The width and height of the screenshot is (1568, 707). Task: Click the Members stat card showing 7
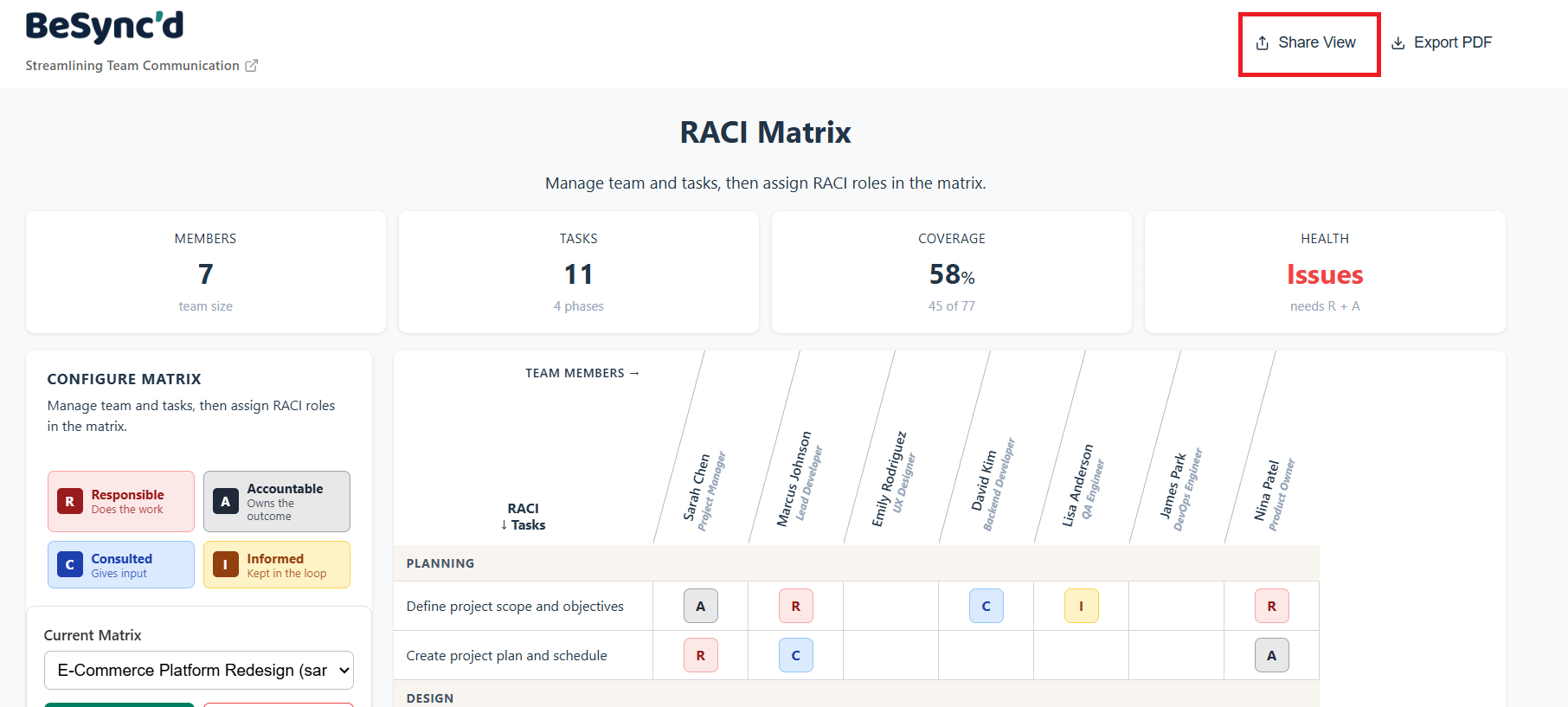pyautogui.click(x=206, y=273)
